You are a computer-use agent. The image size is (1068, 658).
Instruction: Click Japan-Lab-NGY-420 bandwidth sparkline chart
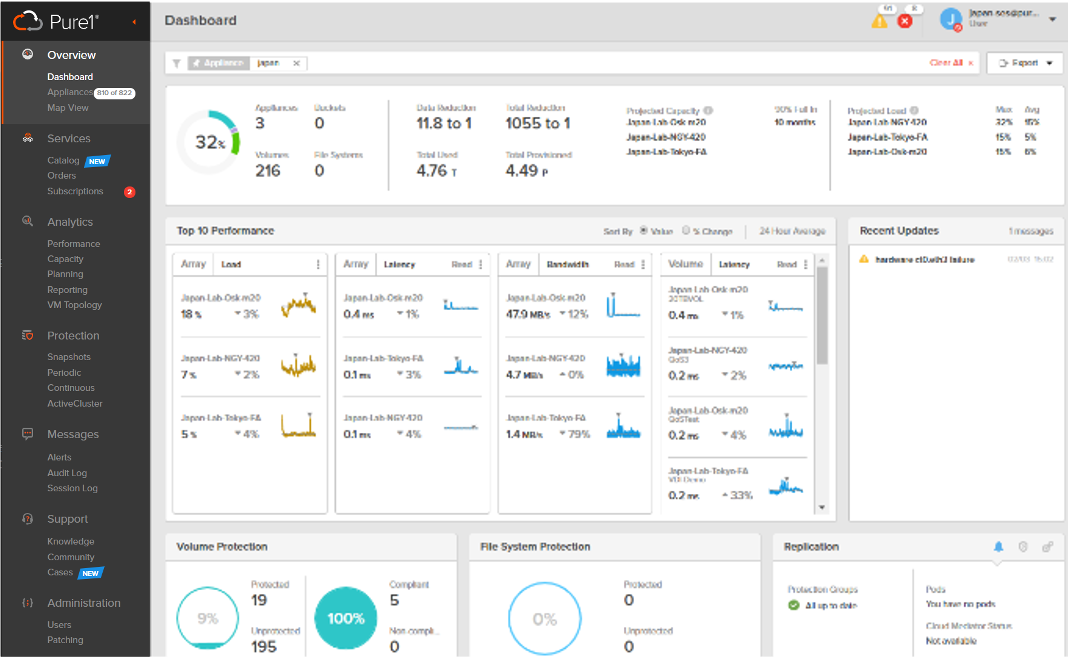(x=623, y=366)
